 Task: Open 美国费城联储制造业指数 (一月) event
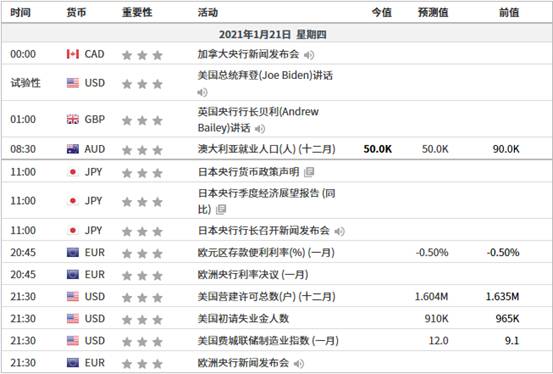pyautogui.click(x=268, y=341)
